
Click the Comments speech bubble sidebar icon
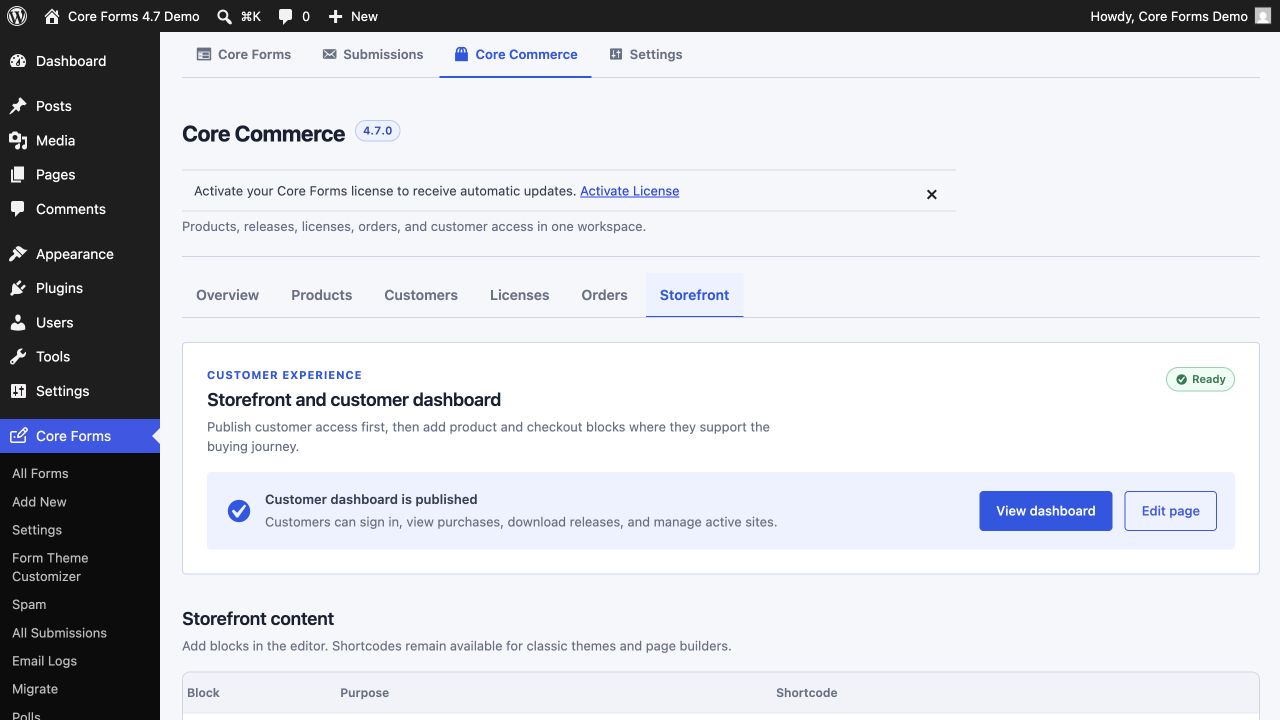point(18,209)
